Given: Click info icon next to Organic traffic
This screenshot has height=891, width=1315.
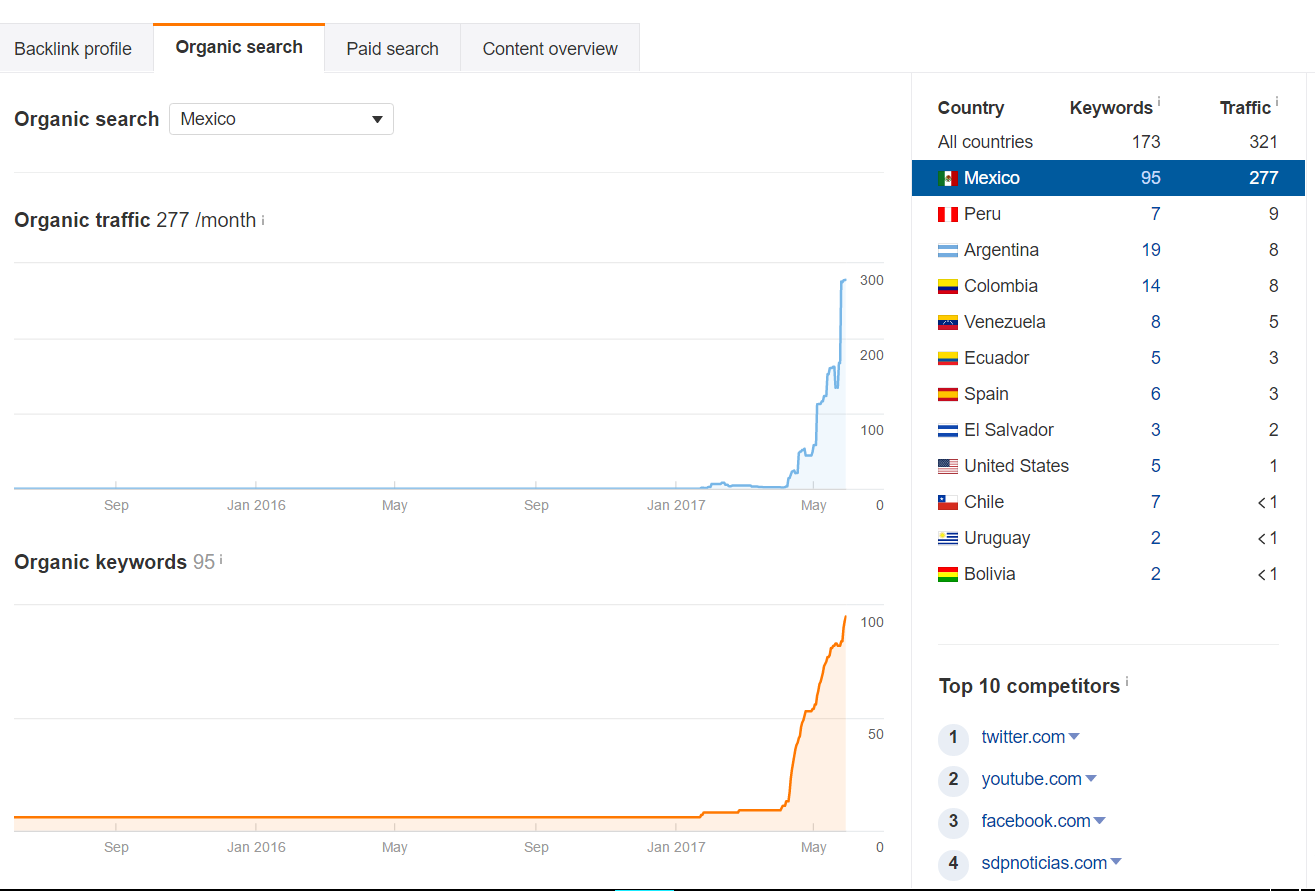Looking at the screenshot, I should tap(263, 220).
